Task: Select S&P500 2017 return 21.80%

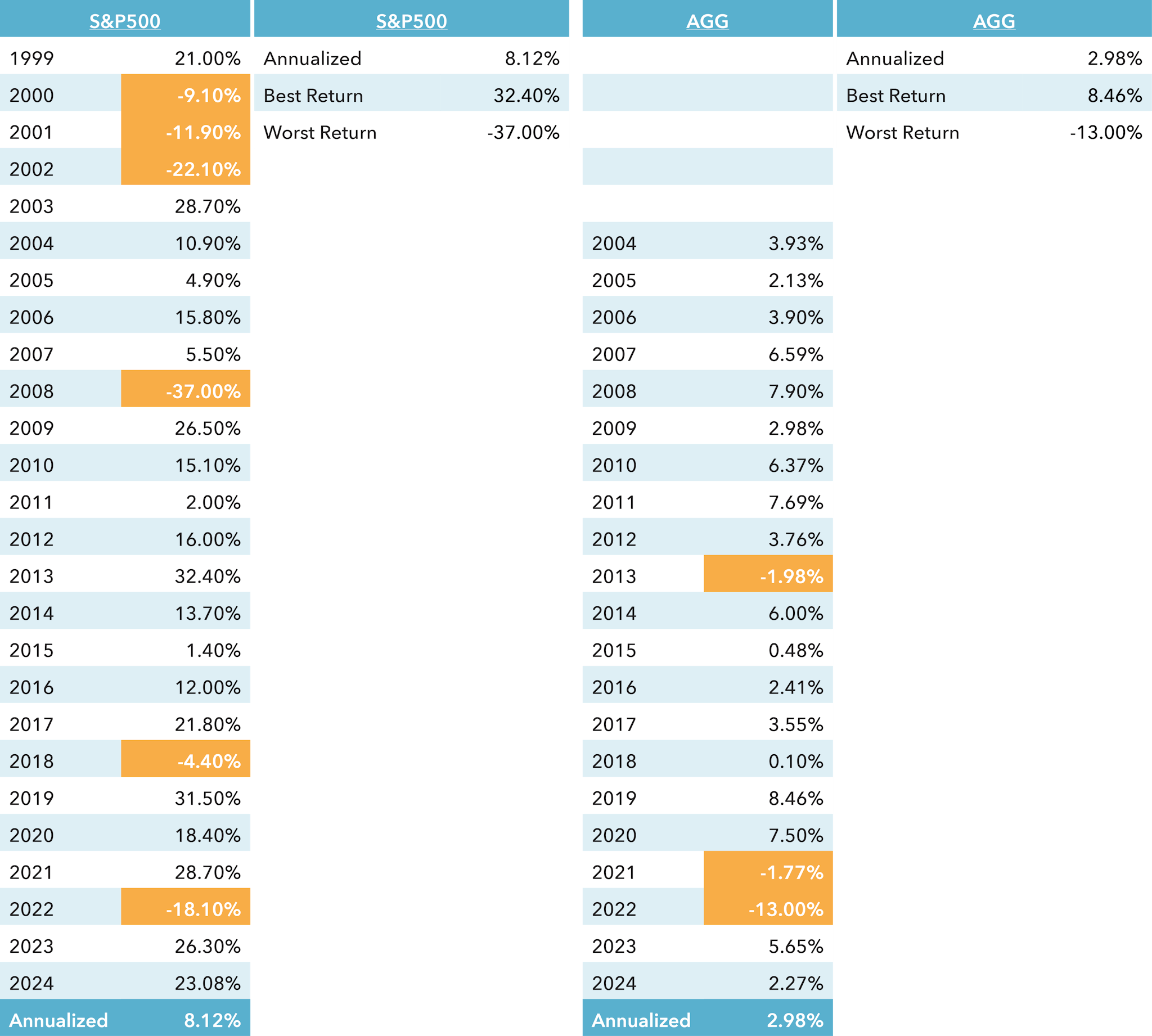Action: [x=208, y=724]
